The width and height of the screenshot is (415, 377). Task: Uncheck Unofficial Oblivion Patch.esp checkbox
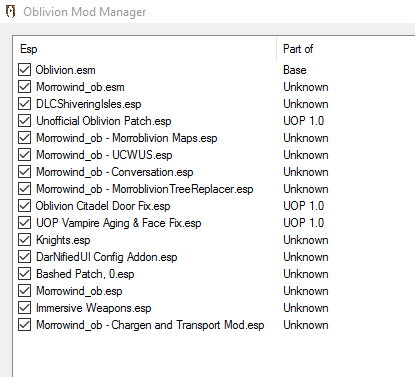pos(24,121)
